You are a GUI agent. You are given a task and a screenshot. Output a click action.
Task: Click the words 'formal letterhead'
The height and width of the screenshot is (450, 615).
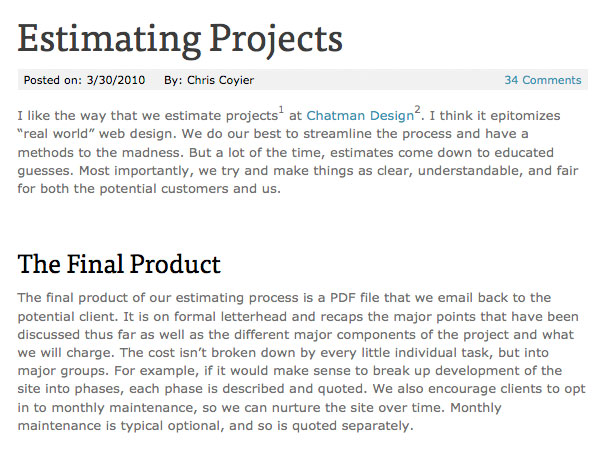coord(231,316)
